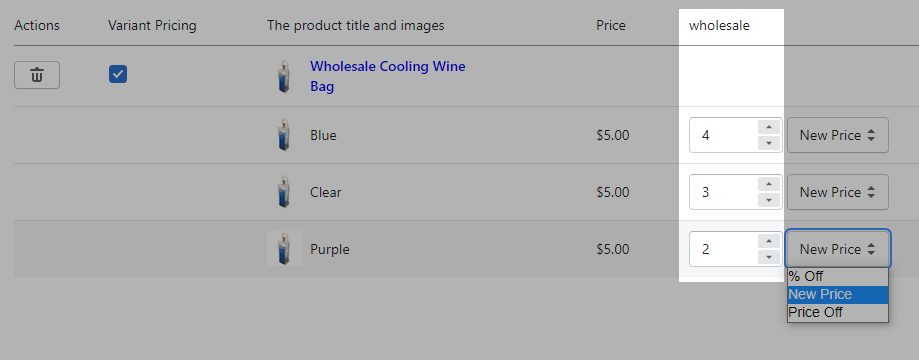Choose the Price Off option in the list
This screenshot has width=919, height=360.
point(838,313)
